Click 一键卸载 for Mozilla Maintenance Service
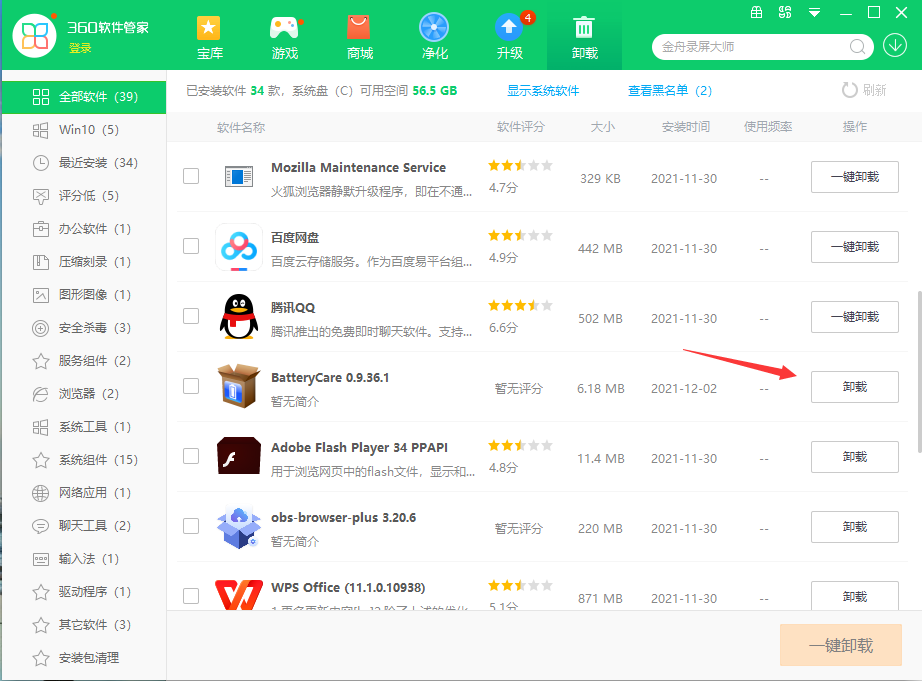 (854, 177)
